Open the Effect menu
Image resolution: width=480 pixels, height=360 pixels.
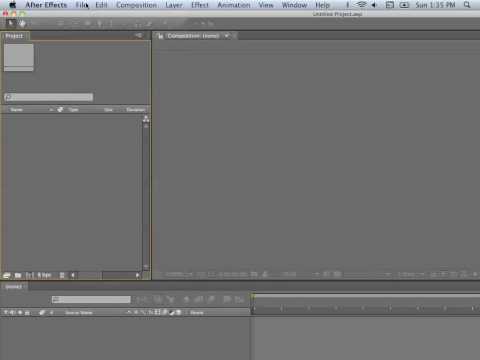click(x=200, y=5)
